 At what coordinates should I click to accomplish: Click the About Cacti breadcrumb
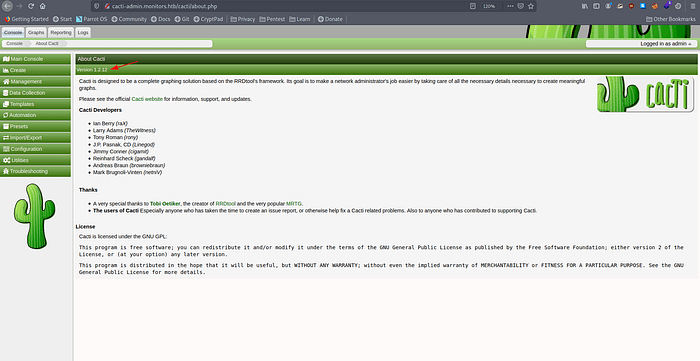tap(47, 44)
